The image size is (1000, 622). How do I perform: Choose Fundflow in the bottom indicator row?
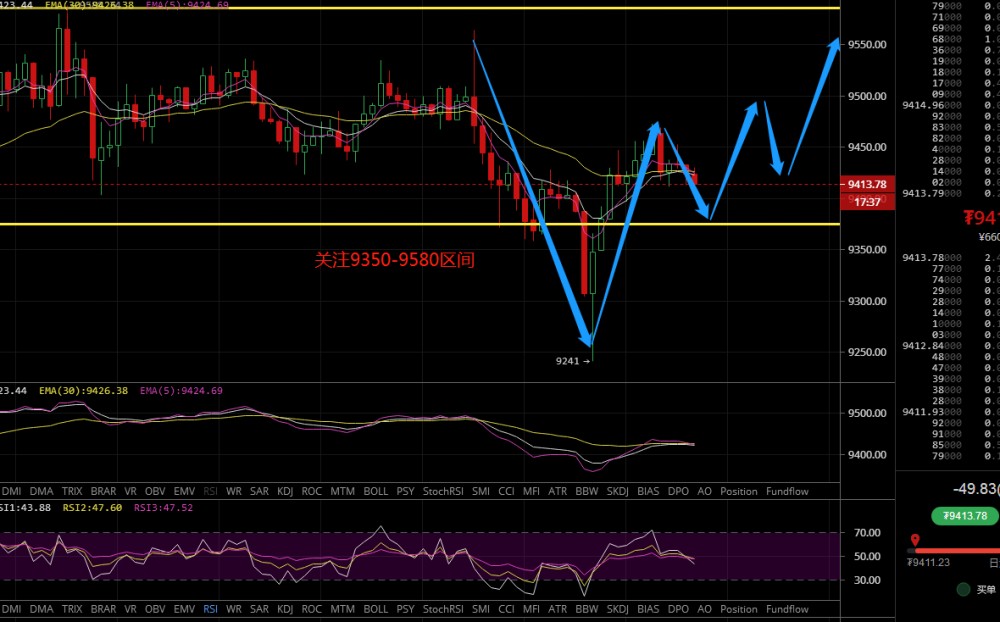[787, 609]
